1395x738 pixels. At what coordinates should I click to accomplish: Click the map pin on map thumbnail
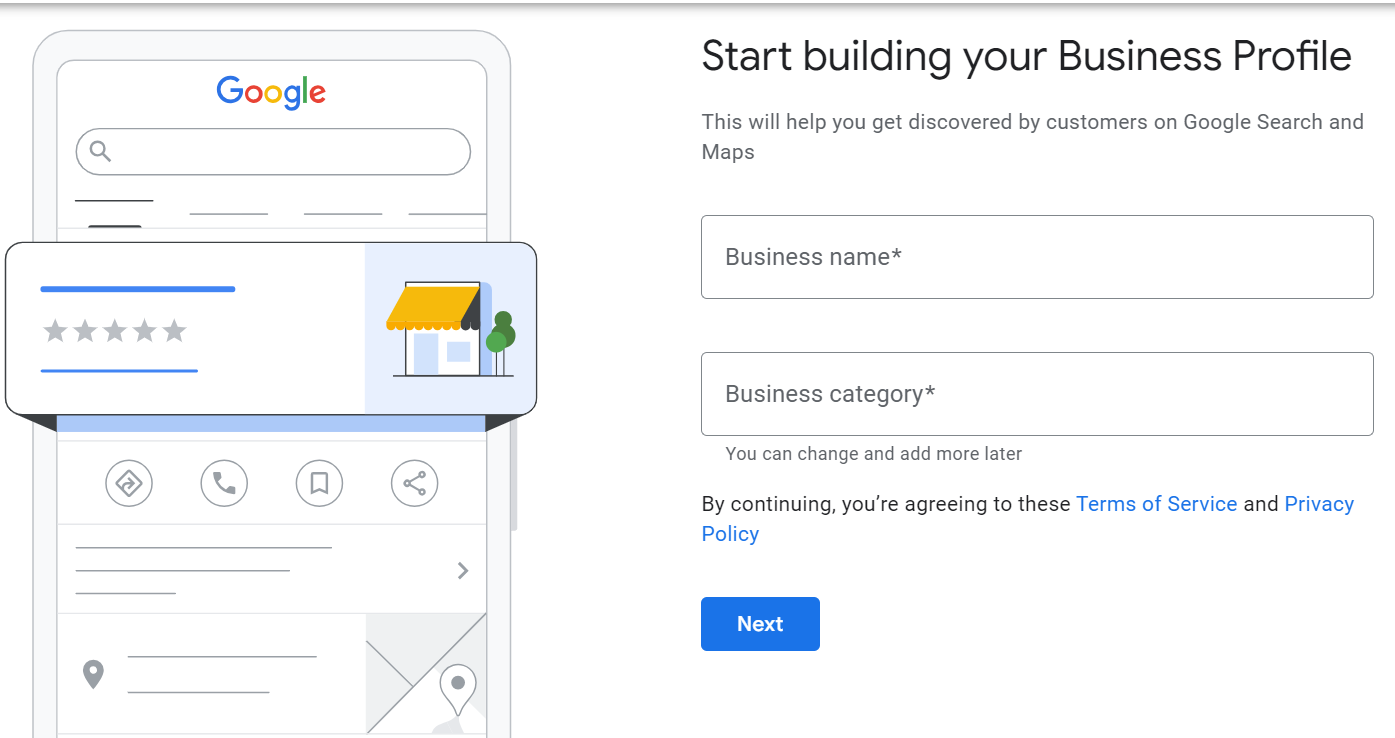pyautogui.click(x=458, y=690)
